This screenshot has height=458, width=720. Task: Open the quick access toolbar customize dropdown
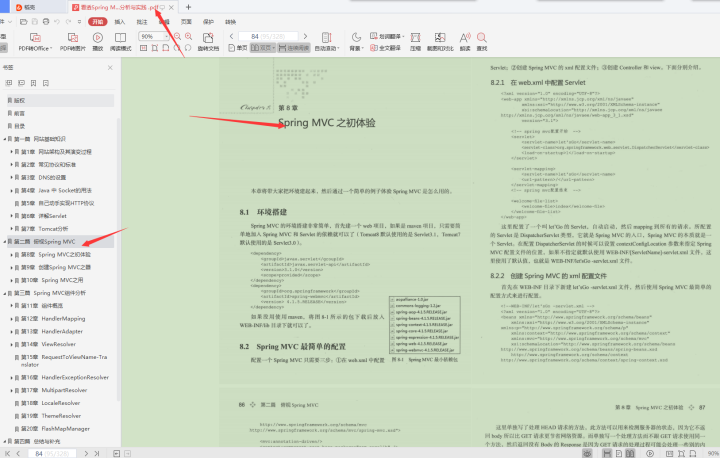(79, 22)
